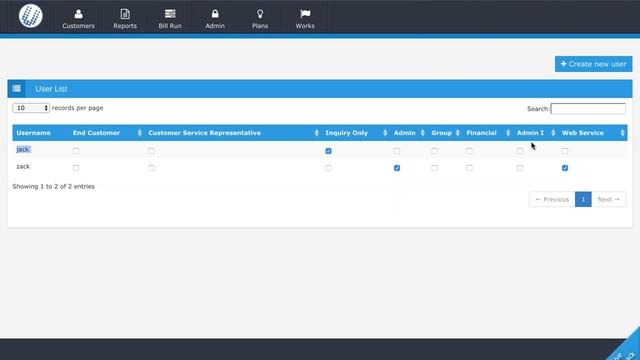Image resolution: width=640 pixels, height=360 pixels.
Task: Click the Create new user button
Action: click(593, 64)
